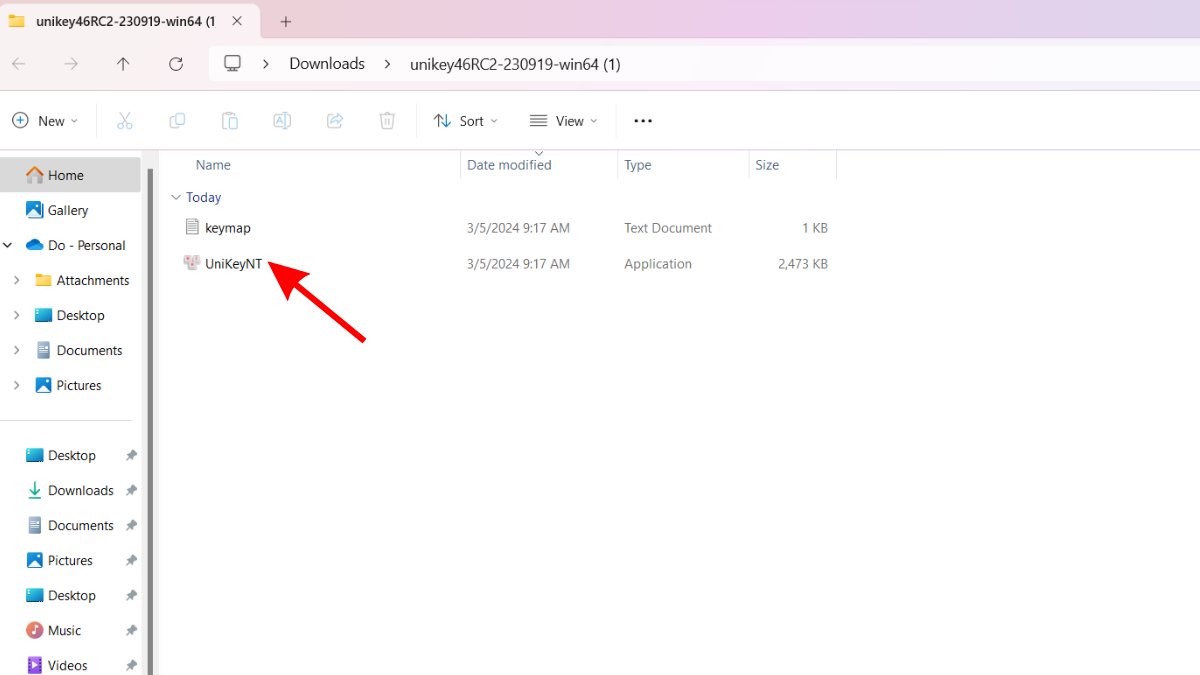Click the Home icon in the sidebar
This screenshot has height=675, width=1200.
point(35,175)
